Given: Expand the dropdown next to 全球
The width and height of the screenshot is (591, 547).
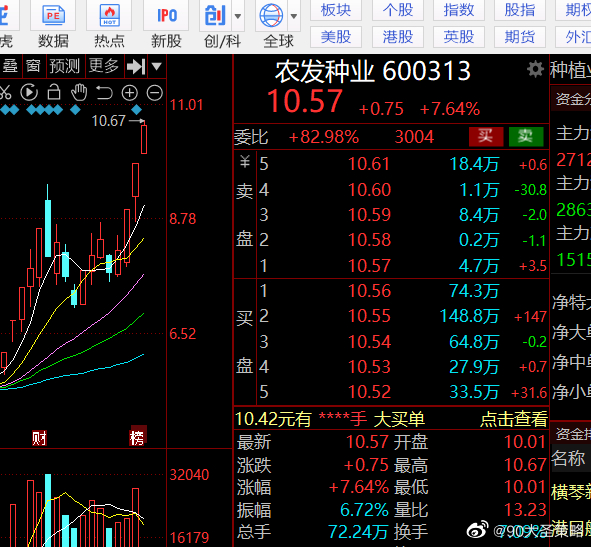Looking at the screenshot, I should [x=294, y=16].
